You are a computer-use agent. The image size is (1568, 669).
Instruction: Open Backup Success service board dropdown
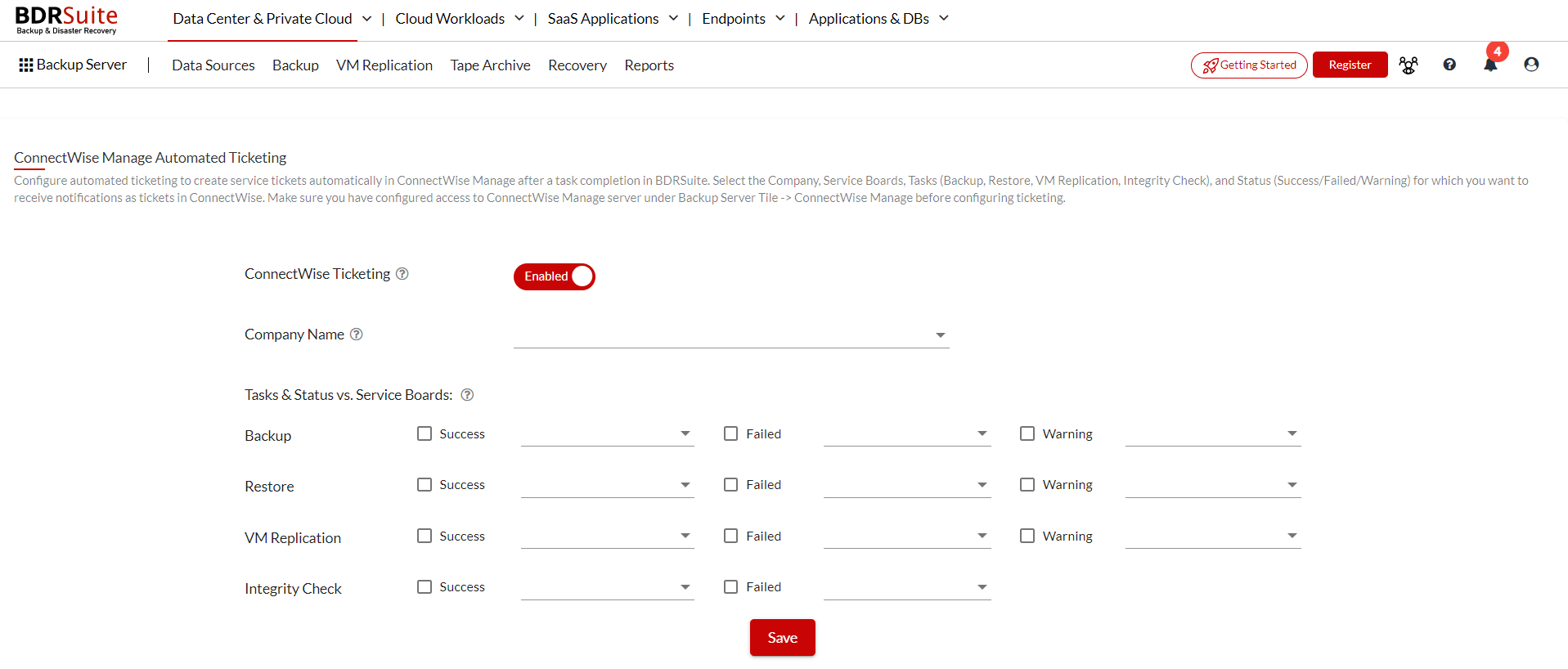click(x=608, y=434)
